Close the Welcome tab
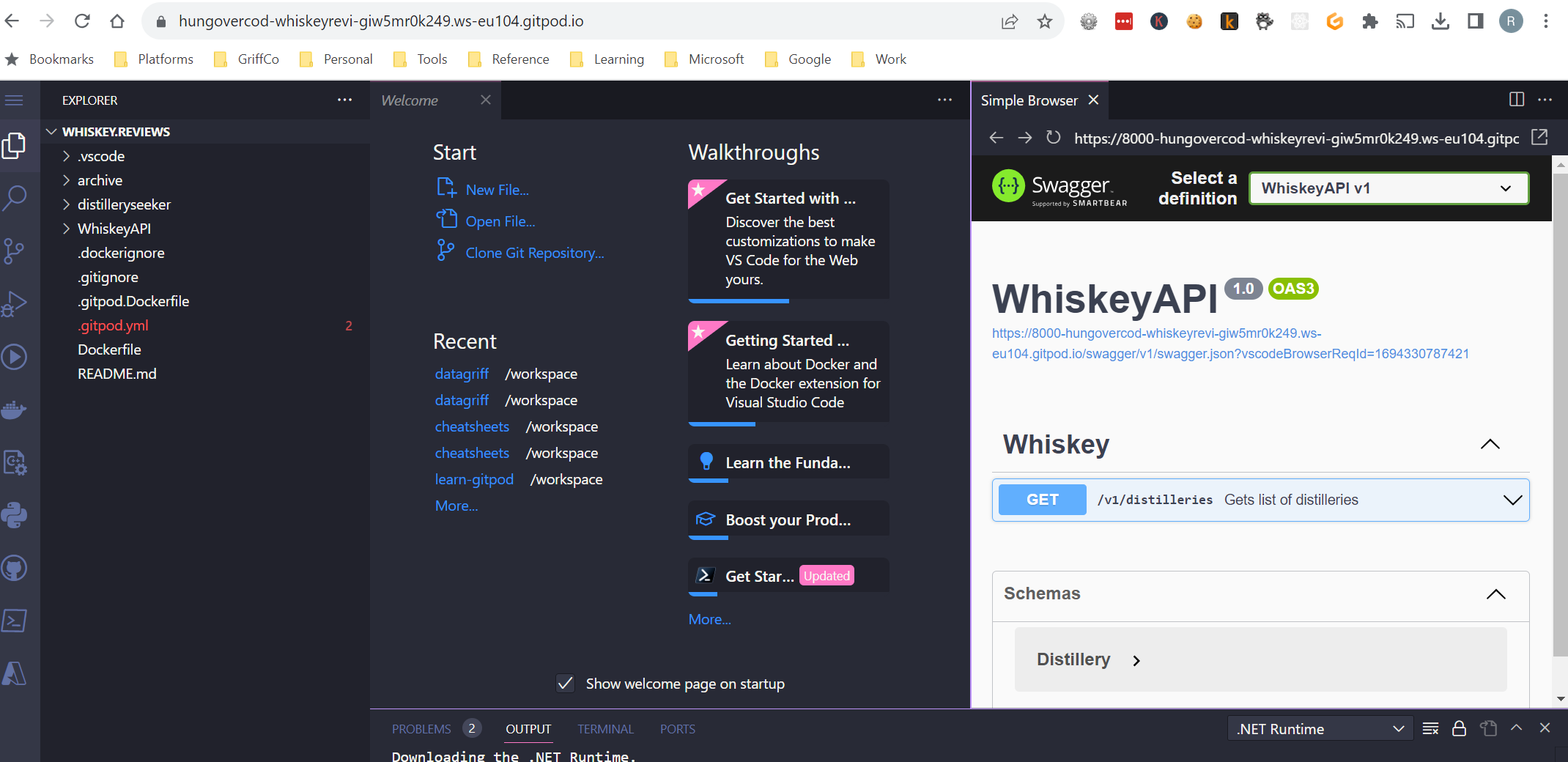The height and width of the screenshot is (762, 1568). click(485, 100)
